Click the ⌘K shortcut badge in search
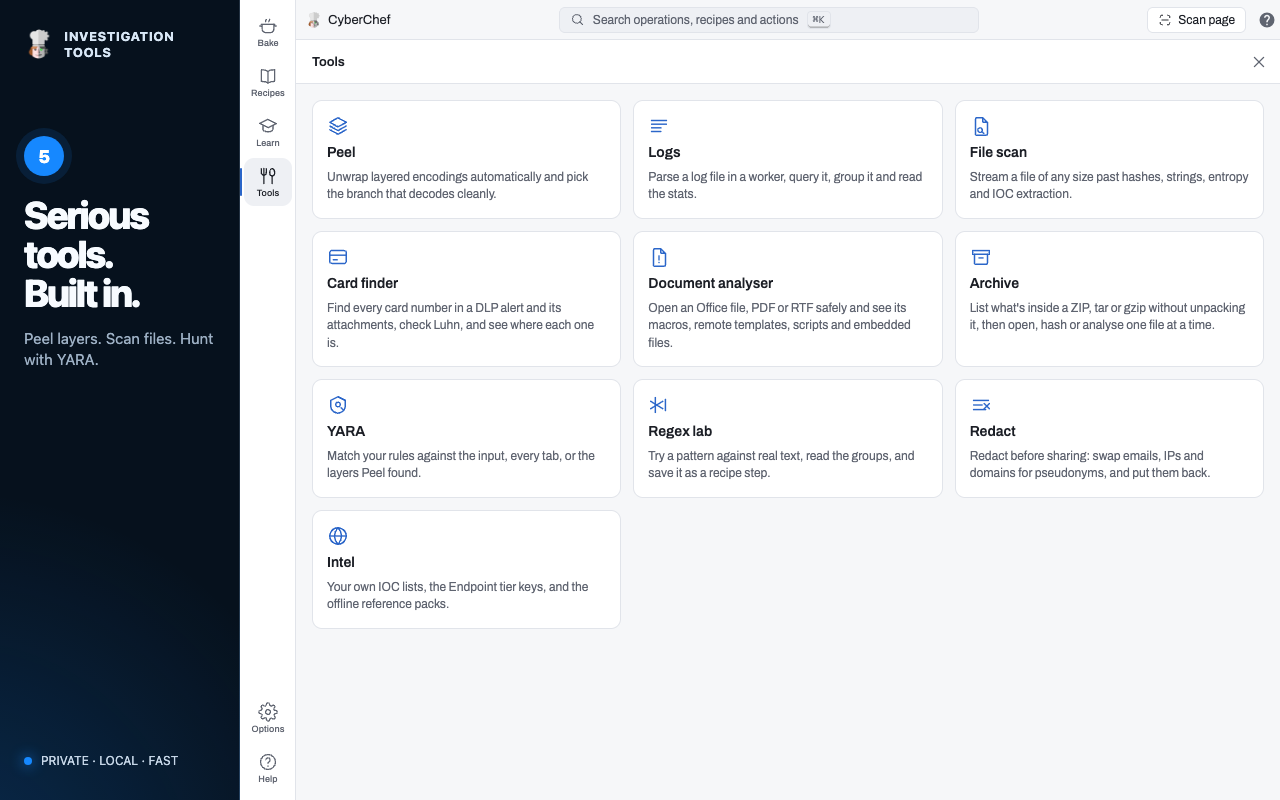The width and height of the screenshot is (1280, 800). click(819, 20)
